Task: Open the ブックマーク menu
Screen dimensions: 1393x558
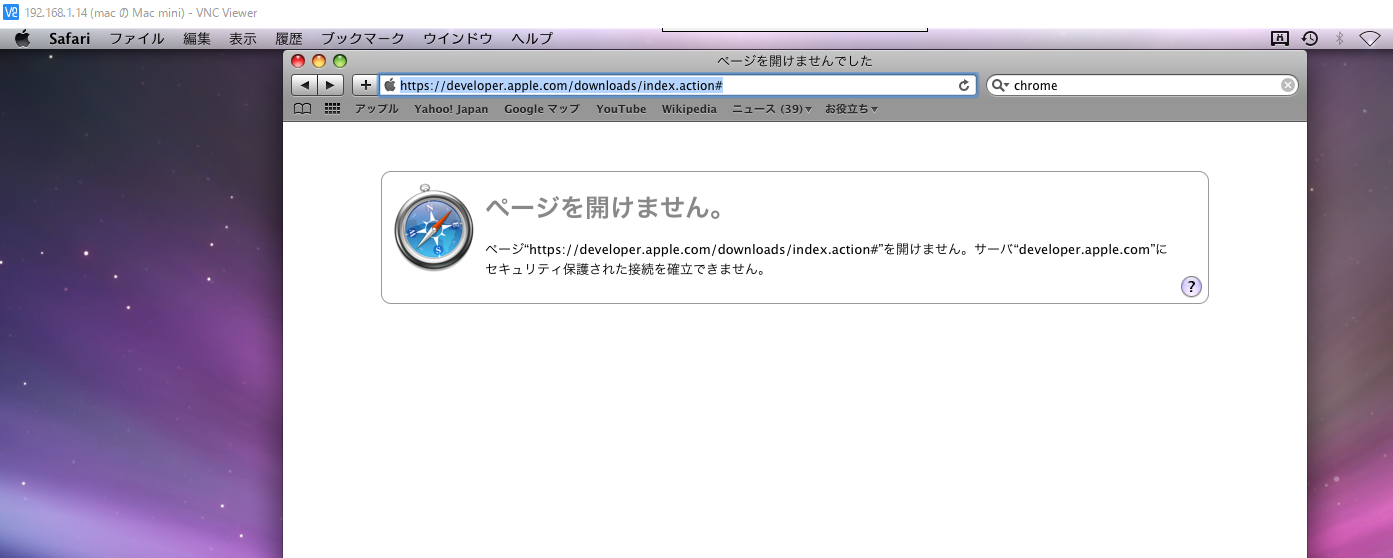Action: [363, 39]
